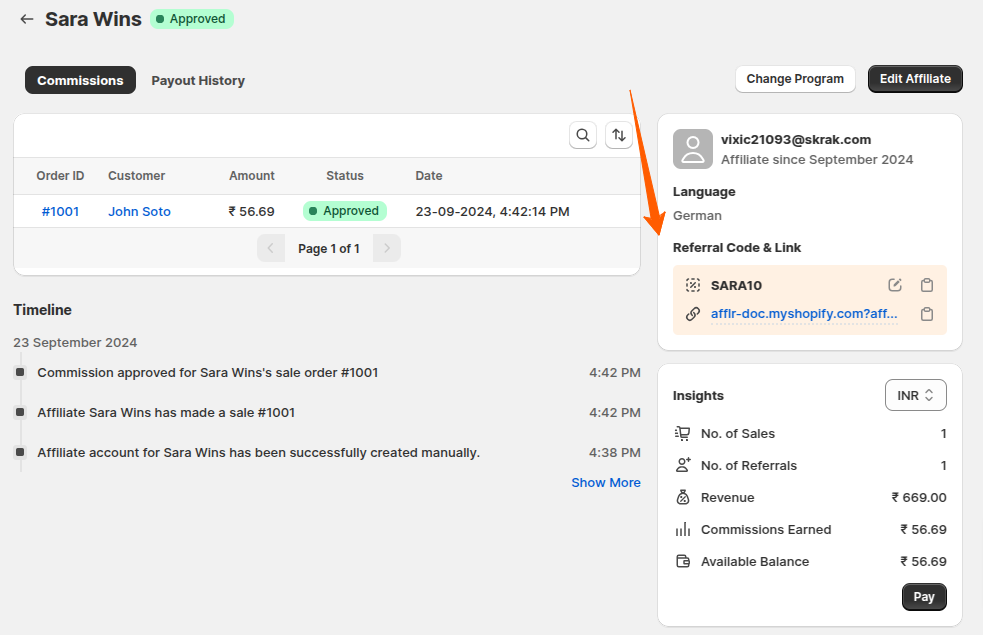Click the Edit Affiliate button
The height and width of the screenshot is (635, 983).
pyautogui.click(x=914, y=78)
